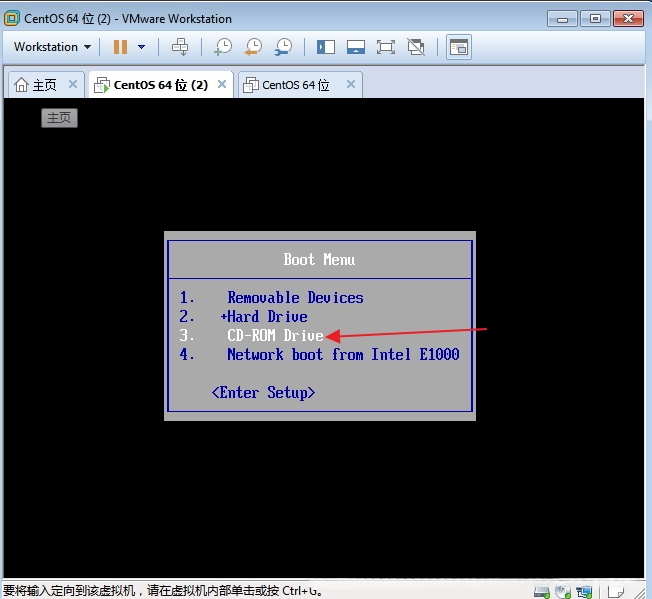Open the Workstation menu dropdown

click(x=52, y=47)
